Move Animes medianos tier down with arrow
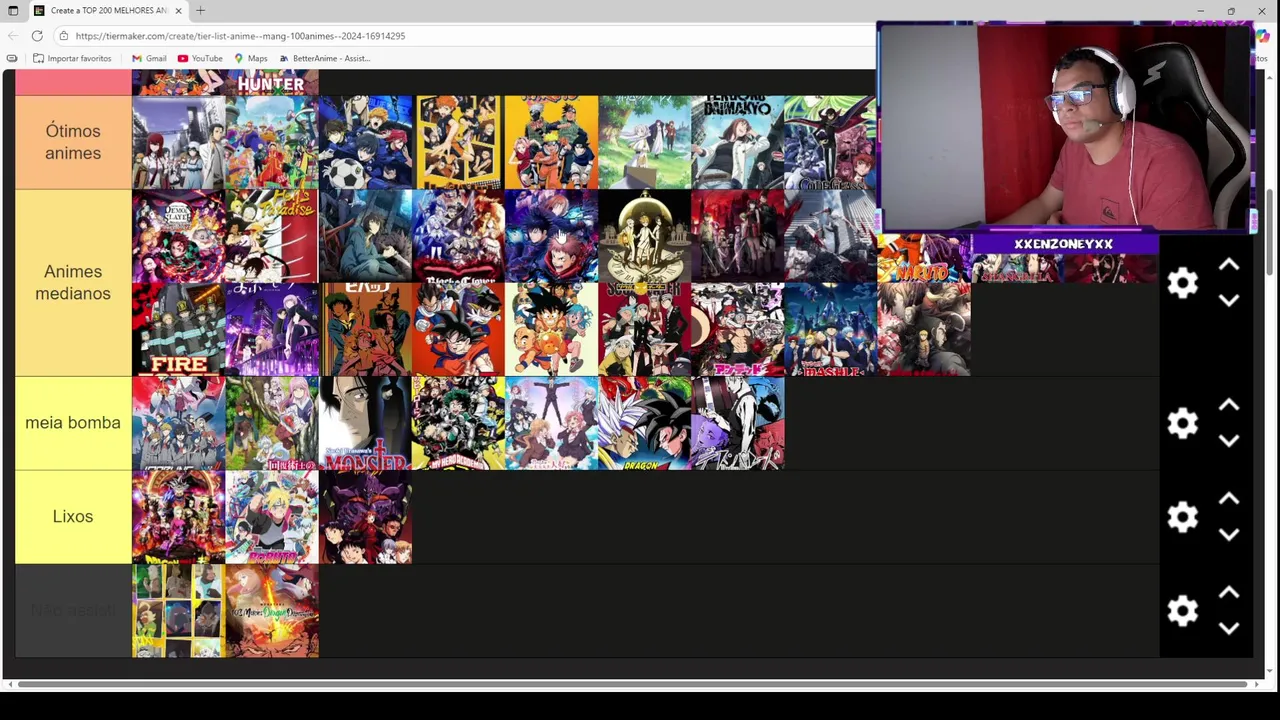Viewport: 1280px width, 720px height. click(1229, 300)
